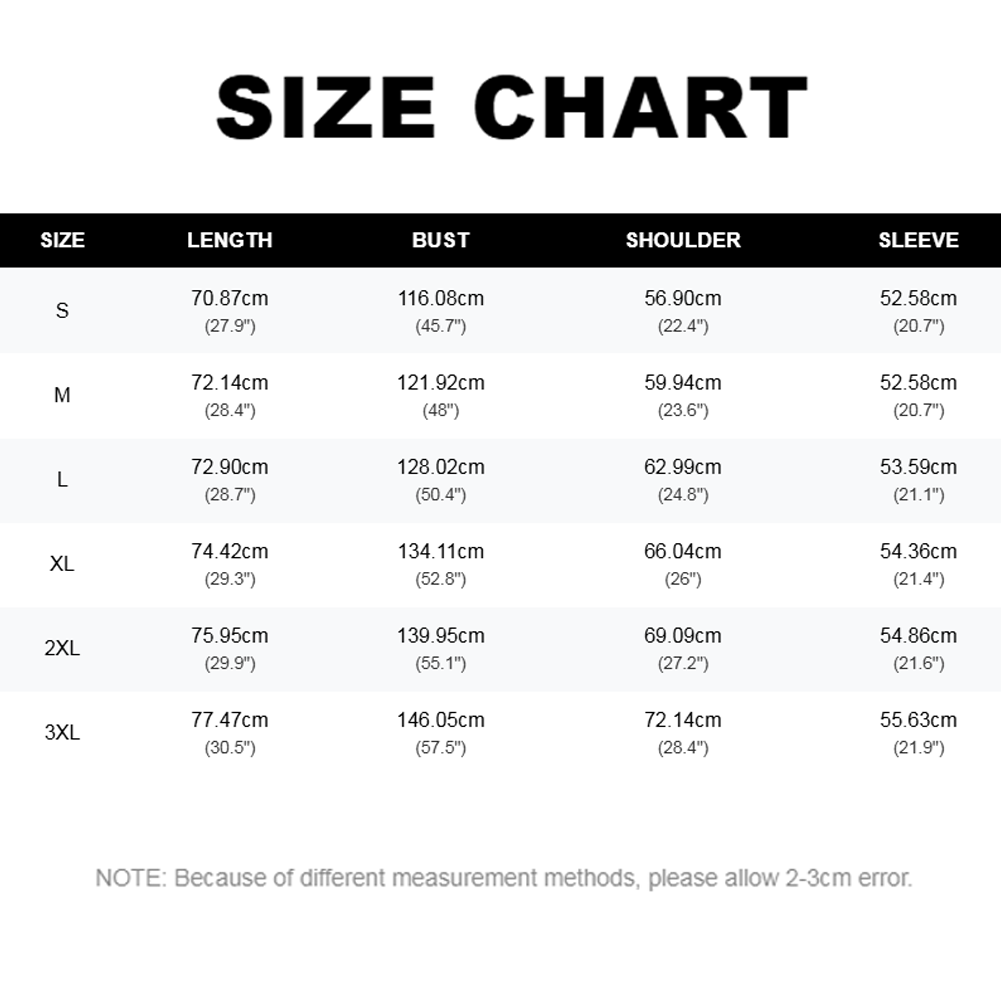Select the SIZE column header
This screenshot has height=1001, width=1001.
[63, 240]
